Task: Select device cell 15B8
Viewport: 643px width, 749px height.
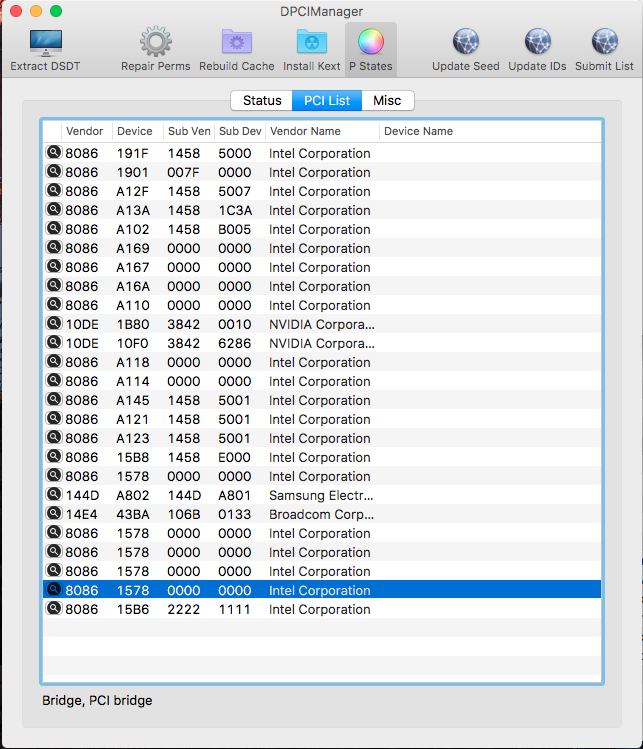Action: pyautogui.click(x=132, y=458)
